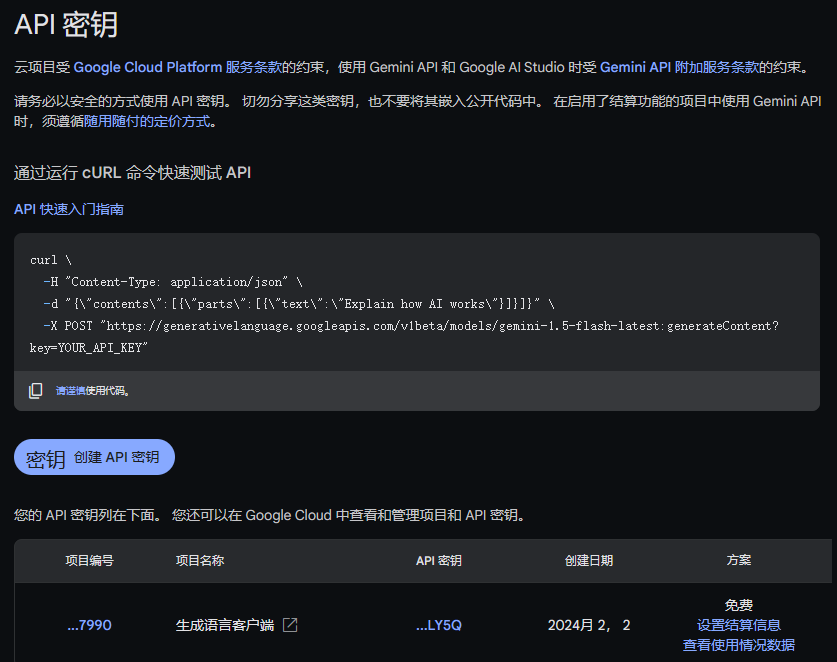Click the -d contents JSON line in code
Viewport: 837px width, 662px height.
pos(299,304)
